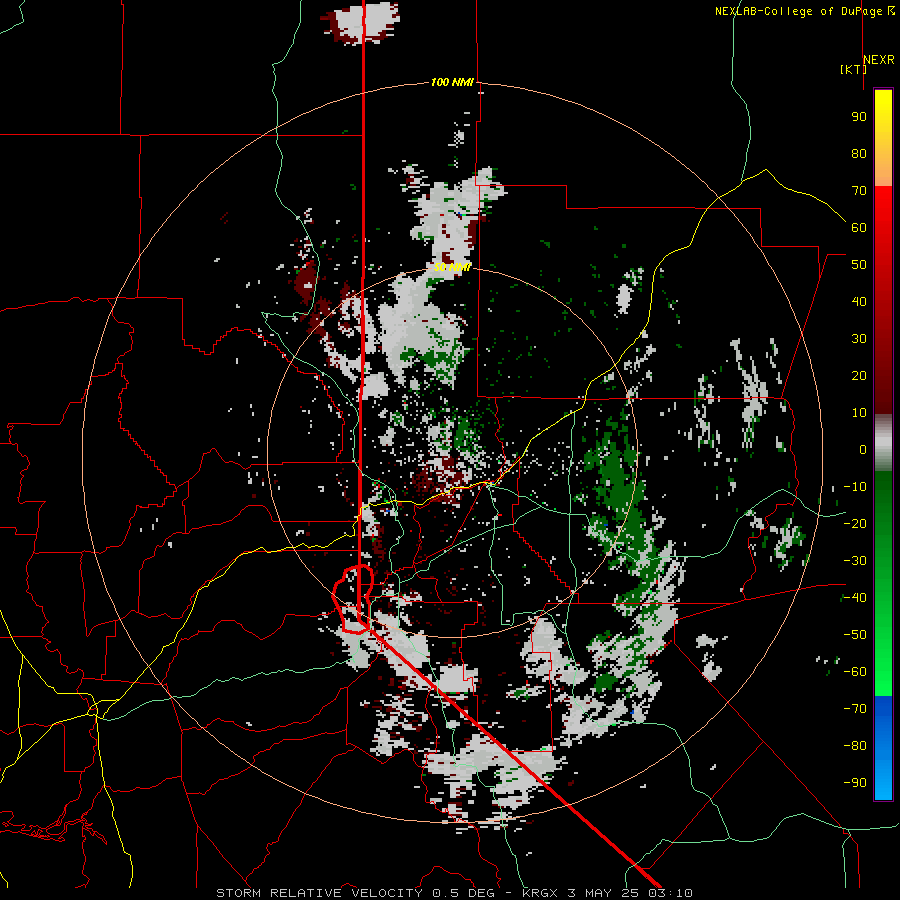Click the positive 70 scale label

[859, 191]
